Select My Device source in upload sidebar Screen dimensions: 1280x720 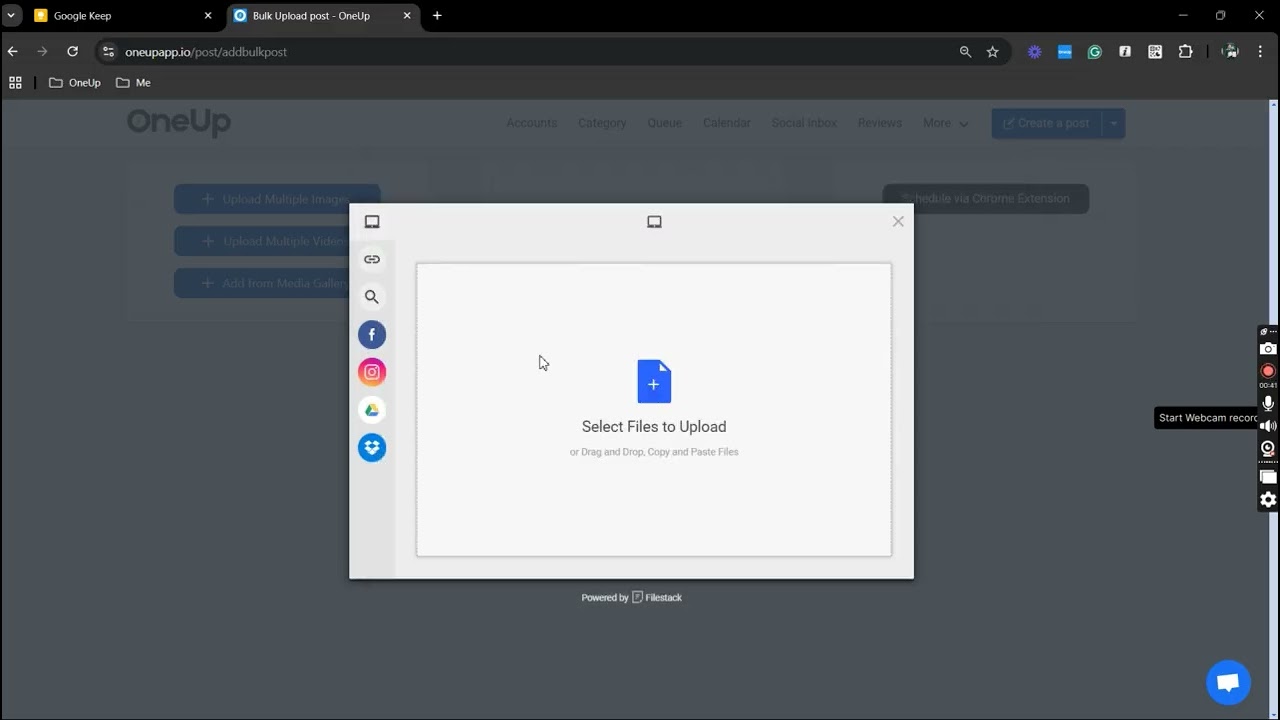(x=372, y=222)
